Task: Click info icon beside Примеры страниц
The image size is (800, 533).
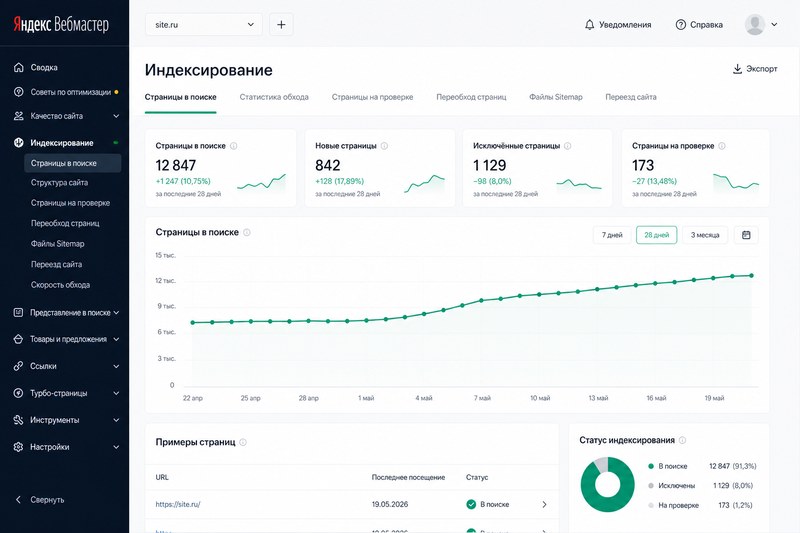Action: point(243,442)
